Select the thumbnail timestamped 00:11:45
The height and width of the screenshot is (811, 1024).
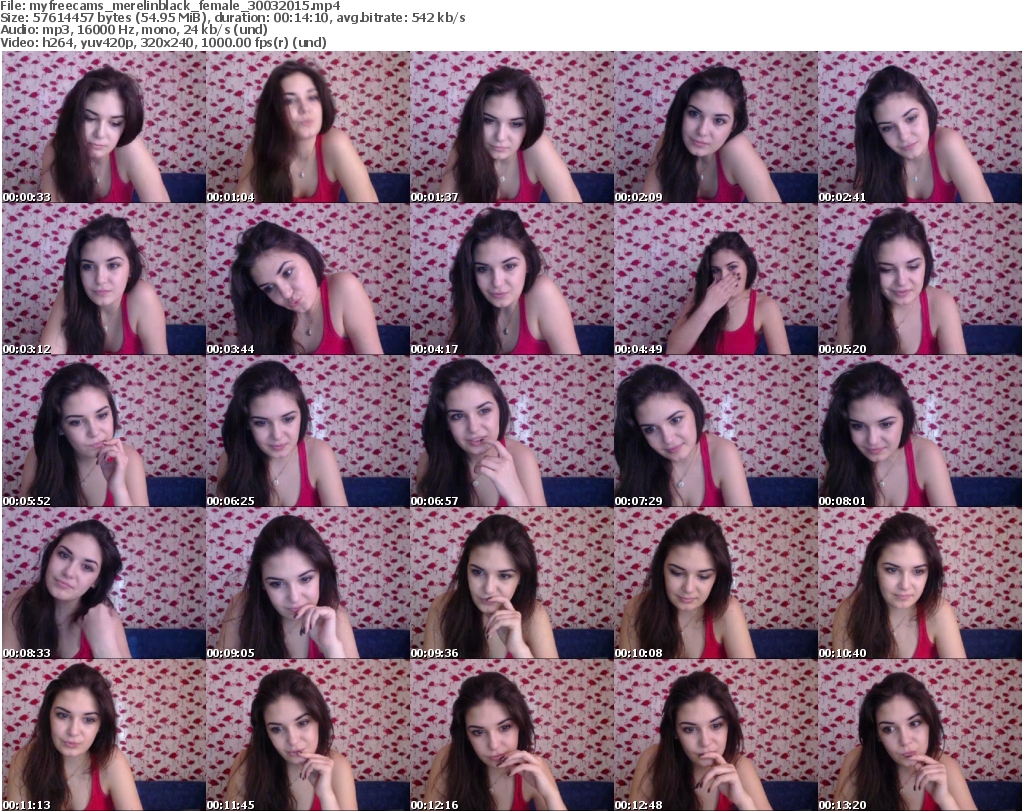(x=308, y=735)
